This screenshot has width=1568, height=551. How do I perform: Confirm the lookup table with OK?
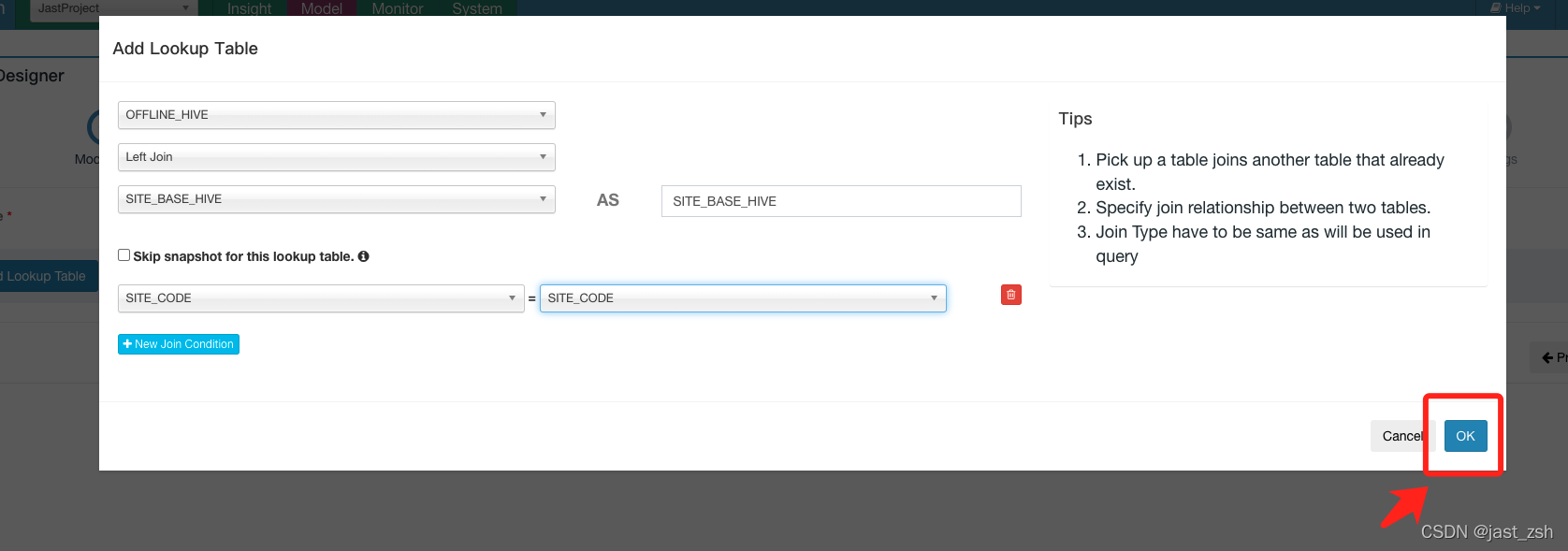pos(1465,436)
